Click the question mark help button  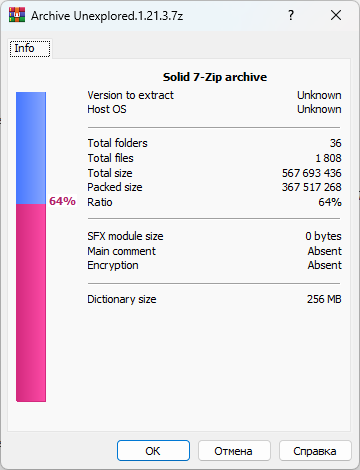[291, 15]
